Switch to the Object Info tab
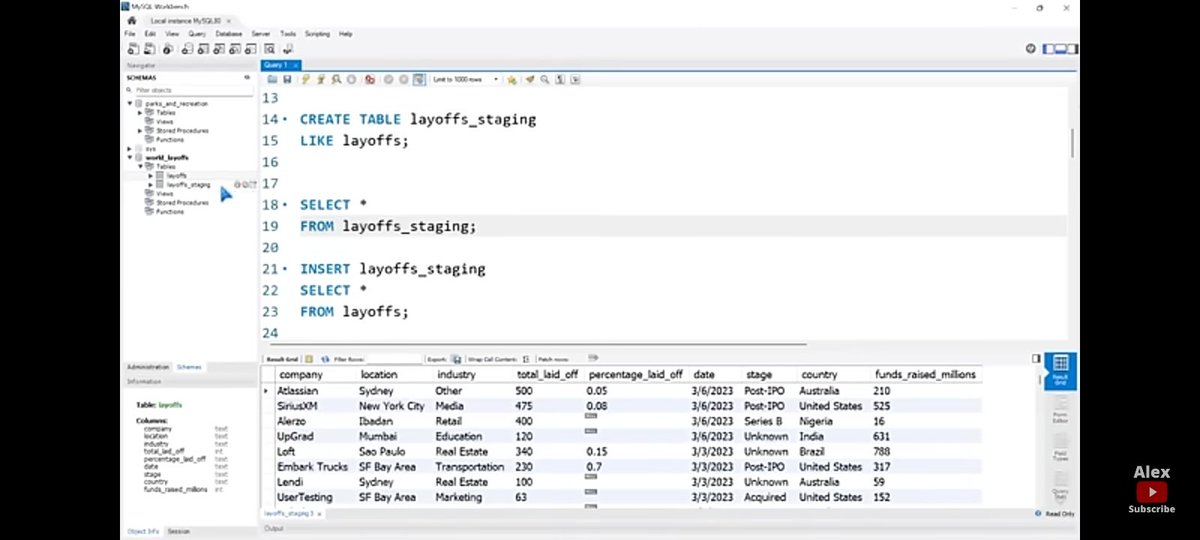The width and height of the screenshot is (1200, 540). [x=142, y=531]
